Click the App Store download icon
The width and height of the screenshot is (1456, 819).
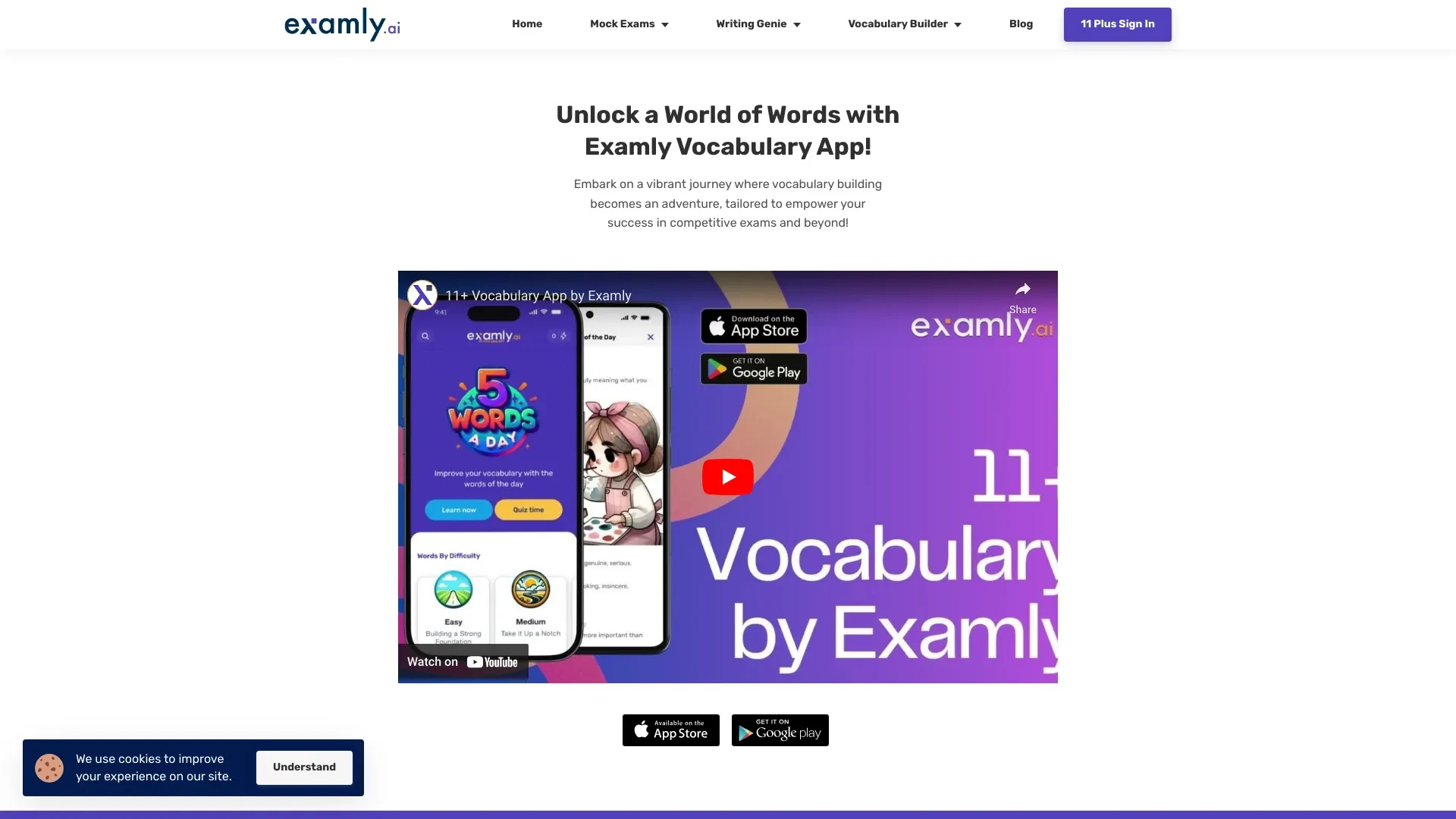[x=671, y=730]
